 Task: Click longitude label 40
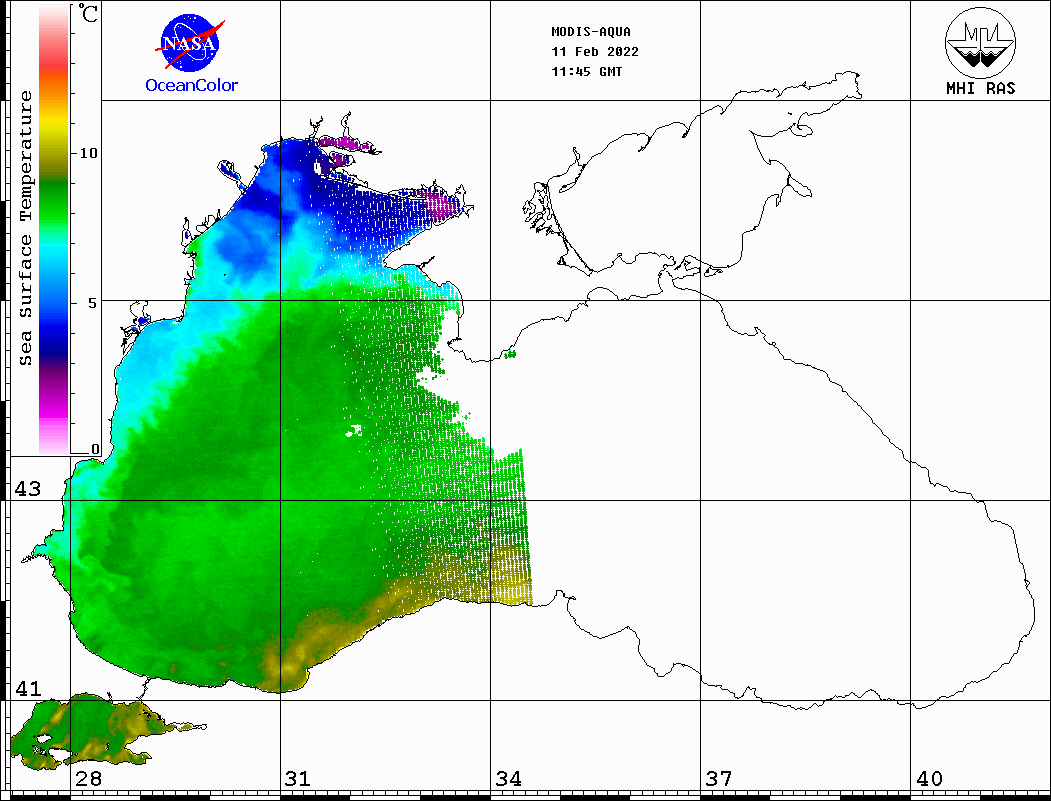pyautogui.click(x=929, y=778)
